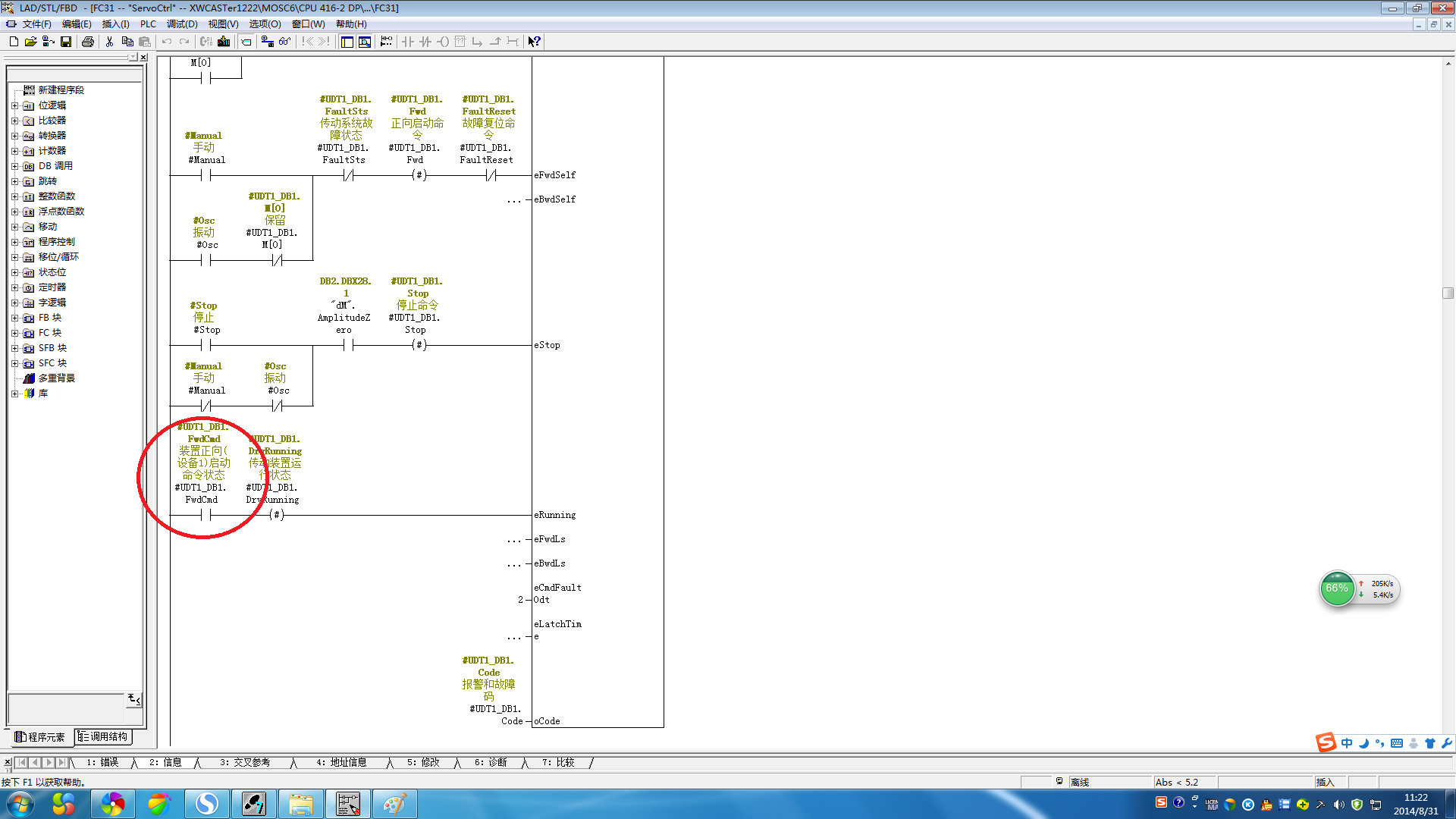This screenshot has width=1456, height=819.
Task: Switch to the 调用结构 tab
Action: point(103,736)
